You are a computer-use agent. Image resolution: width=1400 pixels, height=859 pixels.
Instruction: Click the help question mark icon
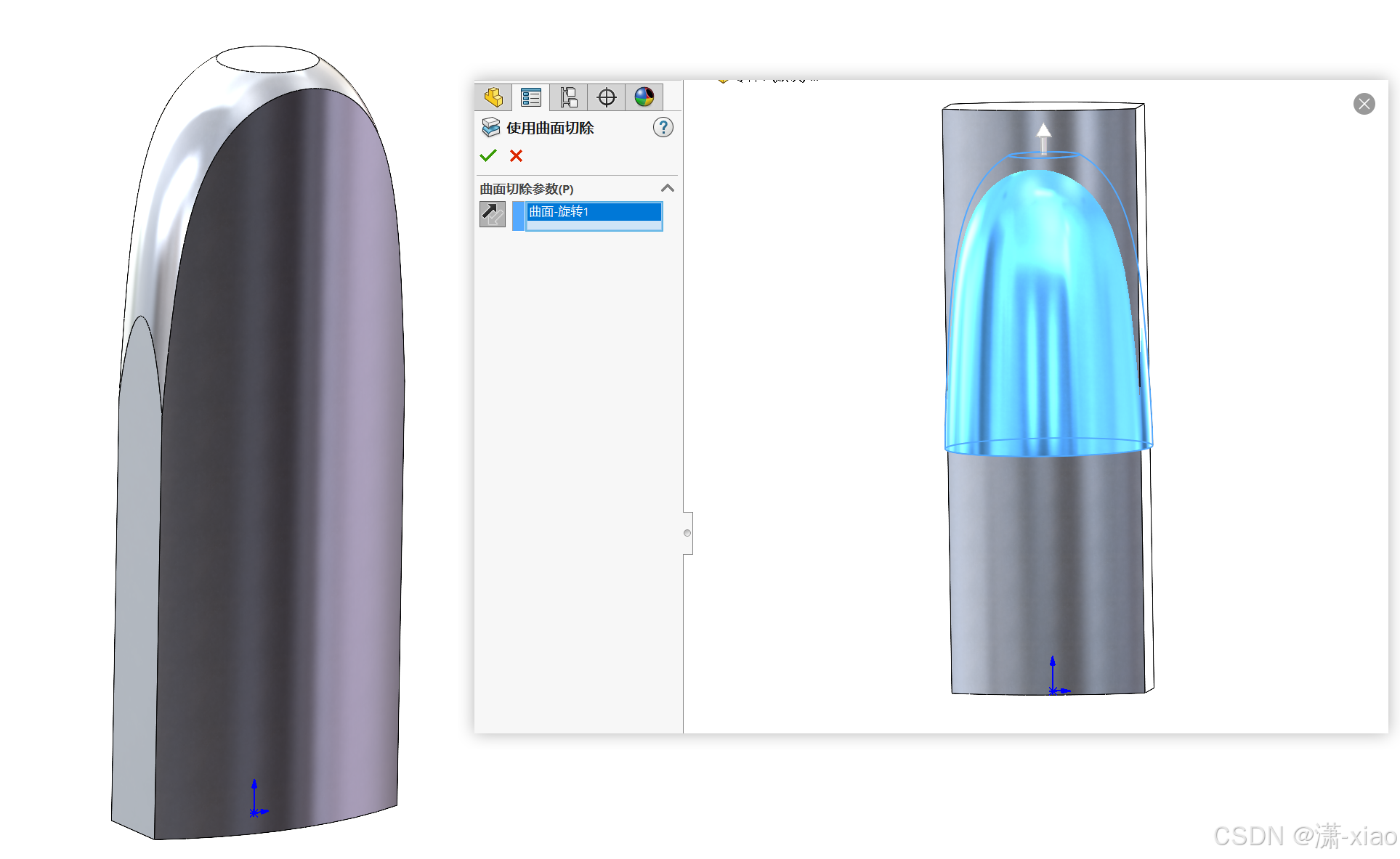click(x=663, y=128)
